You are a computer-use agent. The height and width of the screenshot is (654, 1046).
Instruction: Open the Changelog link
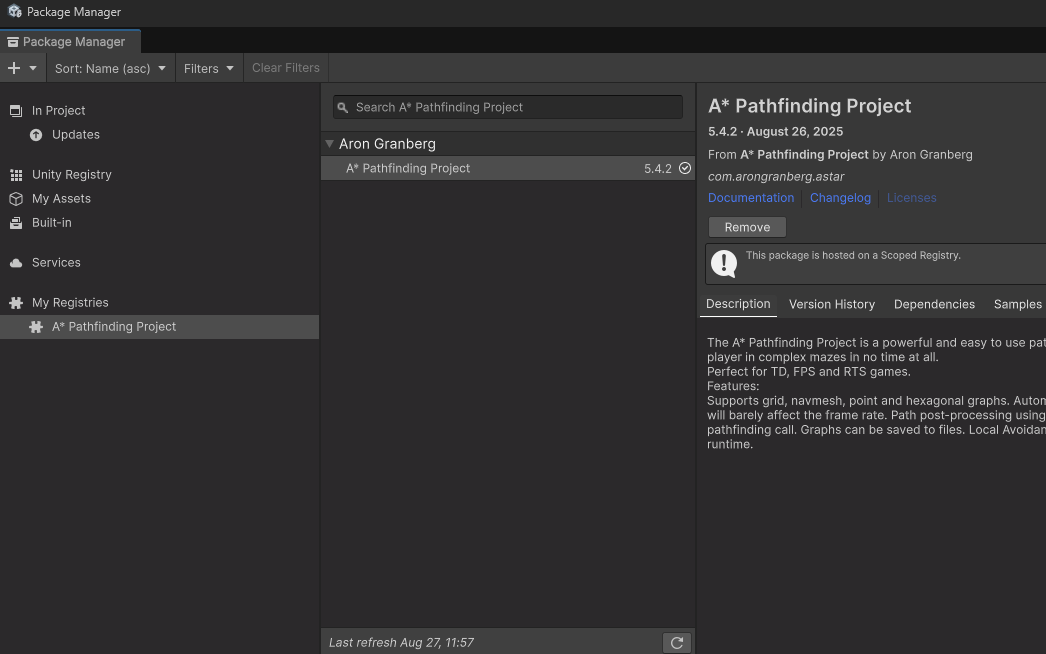pos(840,198)
